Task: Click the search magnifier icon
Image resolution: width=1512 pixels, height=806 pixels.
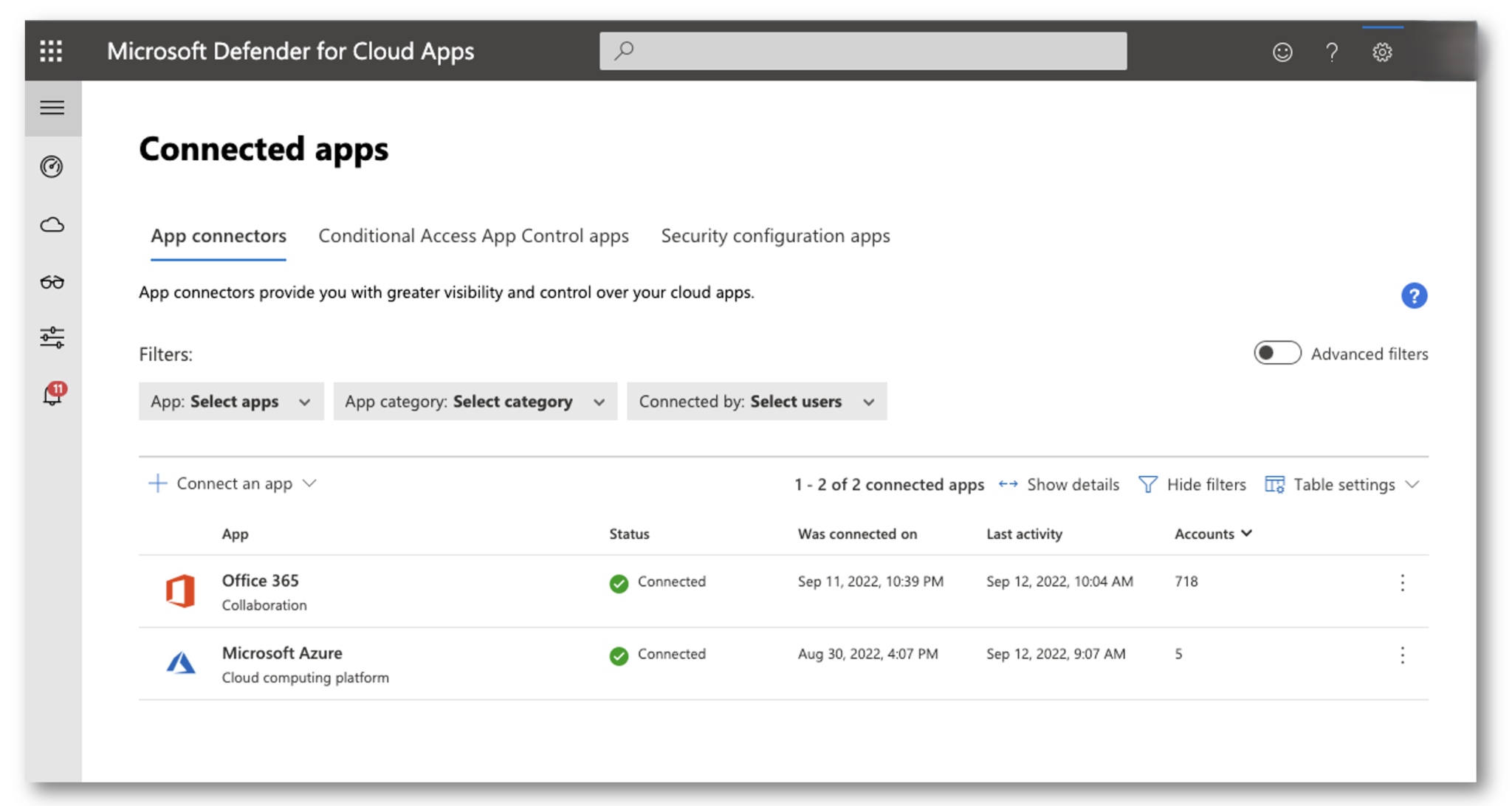Action: [624, 50]
